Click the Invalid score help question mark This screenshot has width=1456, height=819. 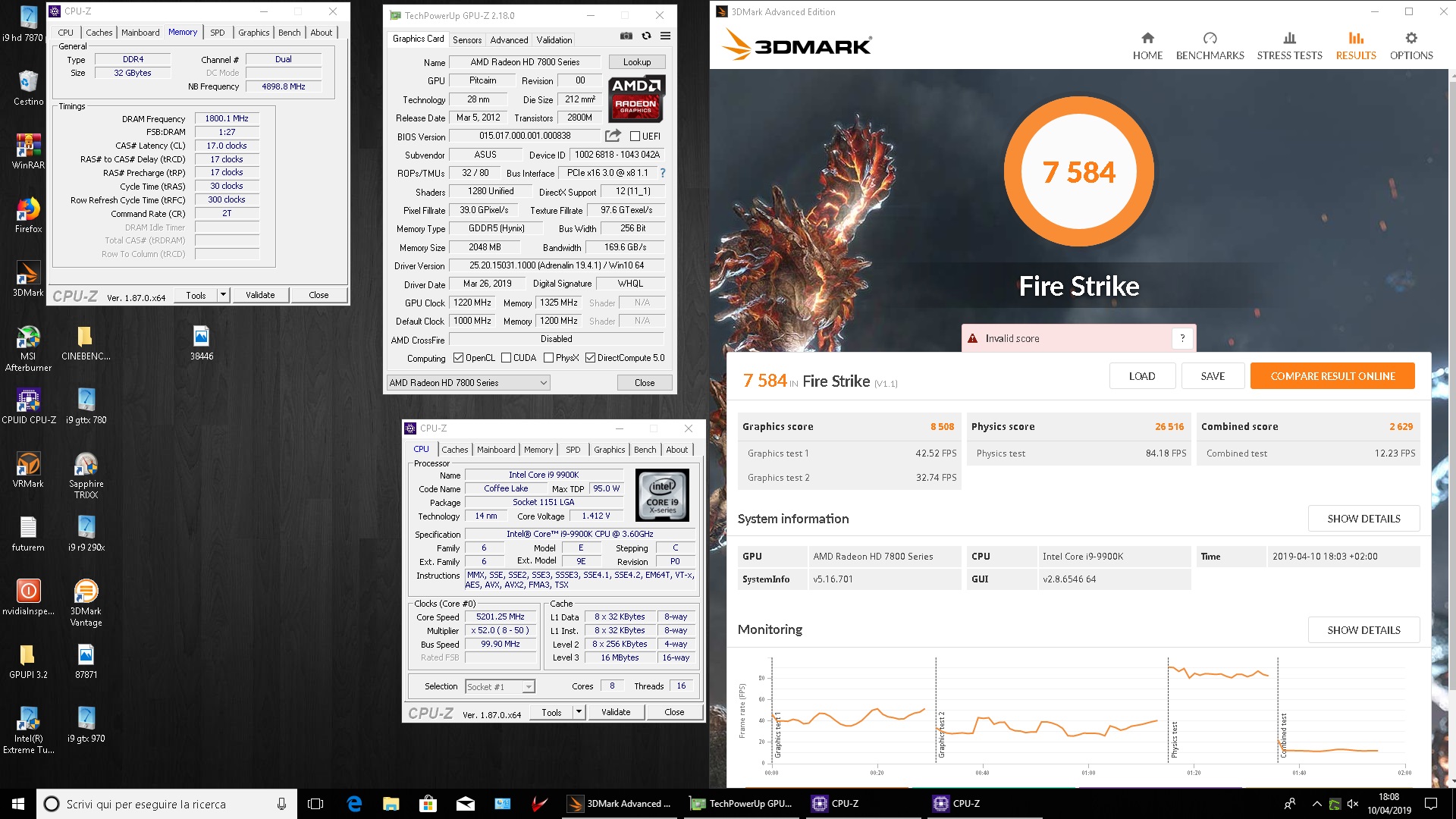click(x=1182, y=338)
